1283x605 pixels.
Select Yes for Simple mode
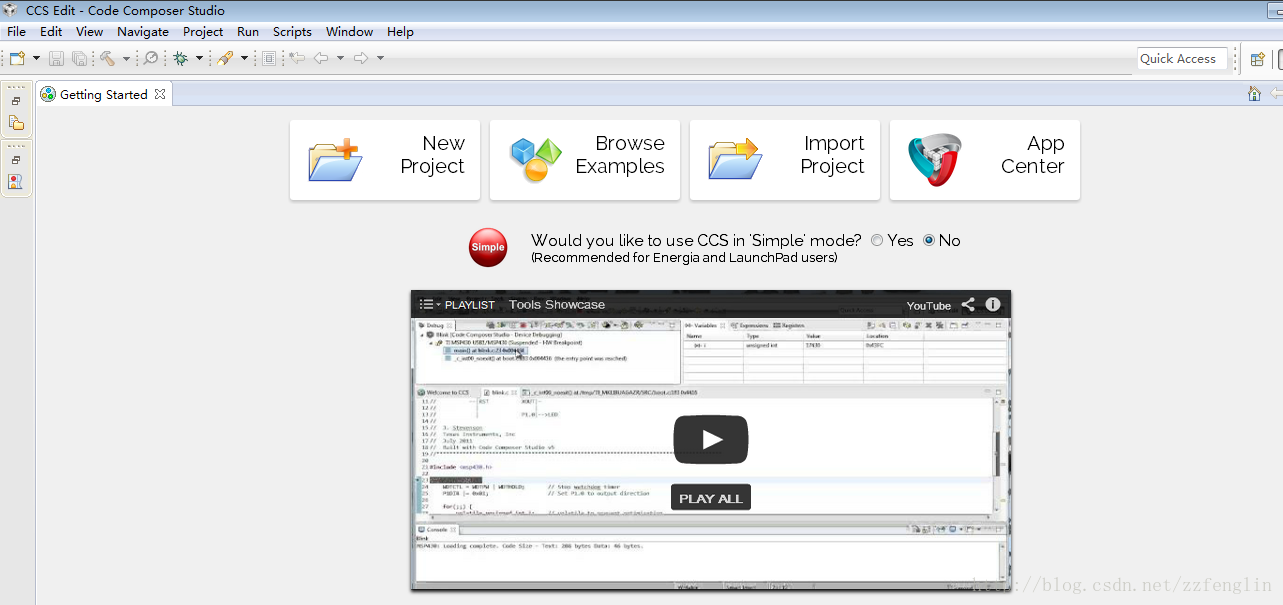point(877,240)
